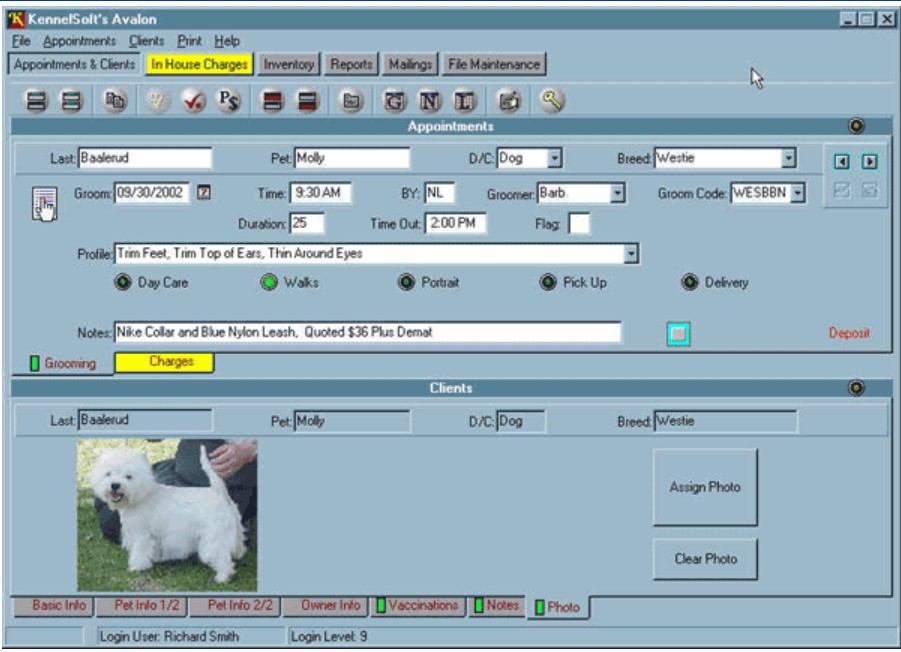Image resolution: width=901 pixels, height=652 pixels.
Task: Click the first red stacked-bars toolbar icon
Action: pos(272,101)
